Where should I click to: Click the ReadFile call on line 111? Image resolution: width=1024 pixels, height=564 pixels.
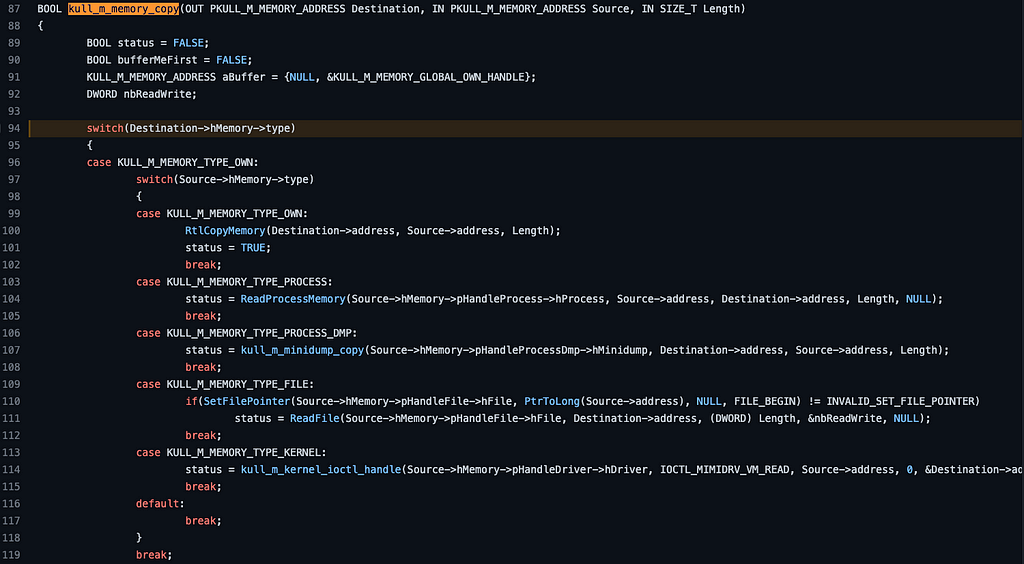coord(315,418)
